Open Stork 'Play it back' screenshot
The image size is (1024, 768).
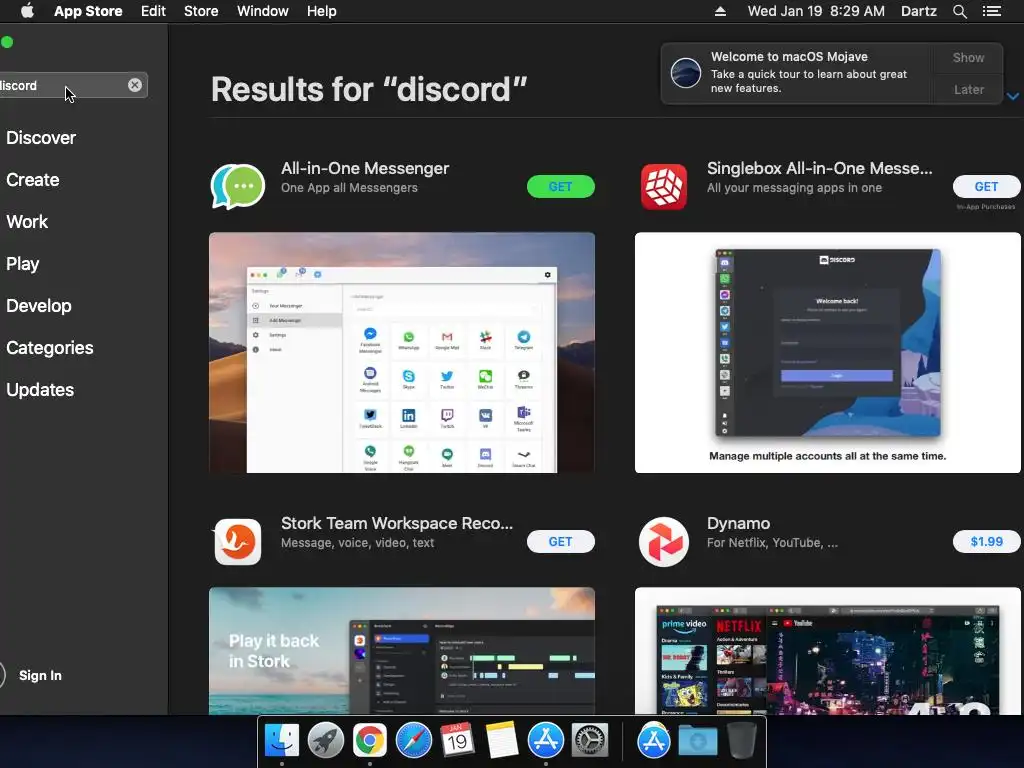coord(402,650)
